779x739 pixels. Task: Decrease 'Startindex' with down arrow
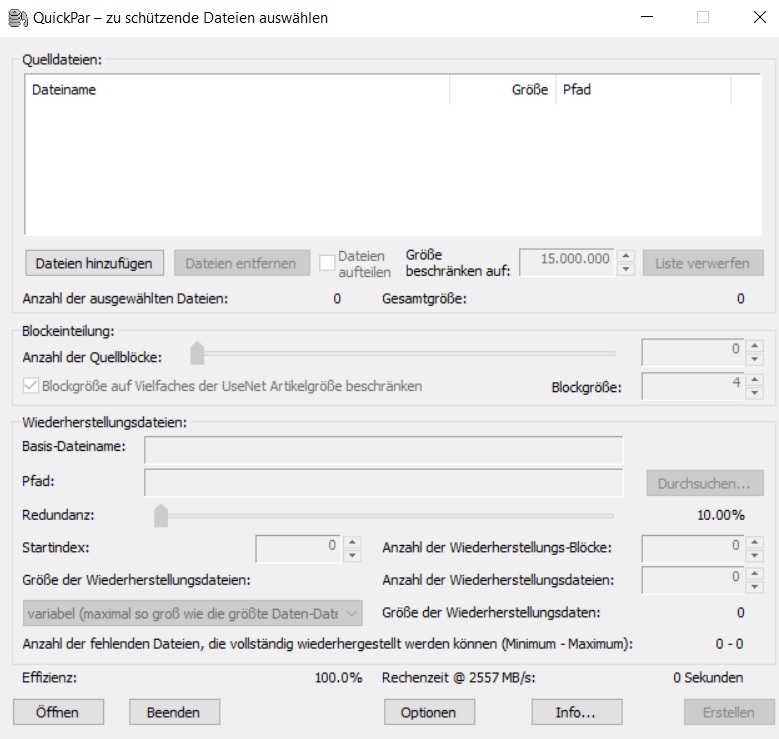(x=352, y=555)
